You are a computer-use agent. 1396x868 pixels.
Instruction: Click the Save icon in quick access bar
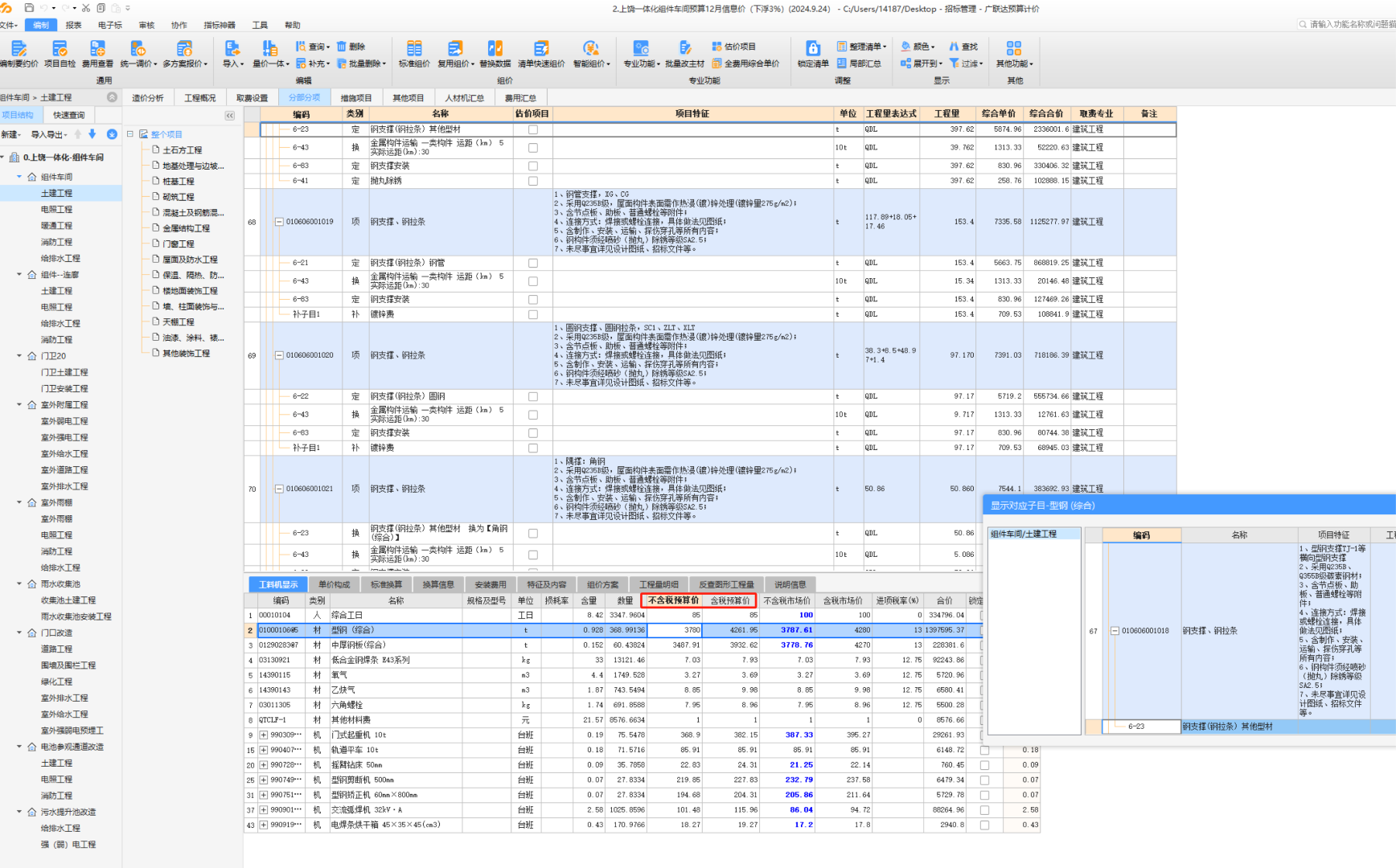29,8
